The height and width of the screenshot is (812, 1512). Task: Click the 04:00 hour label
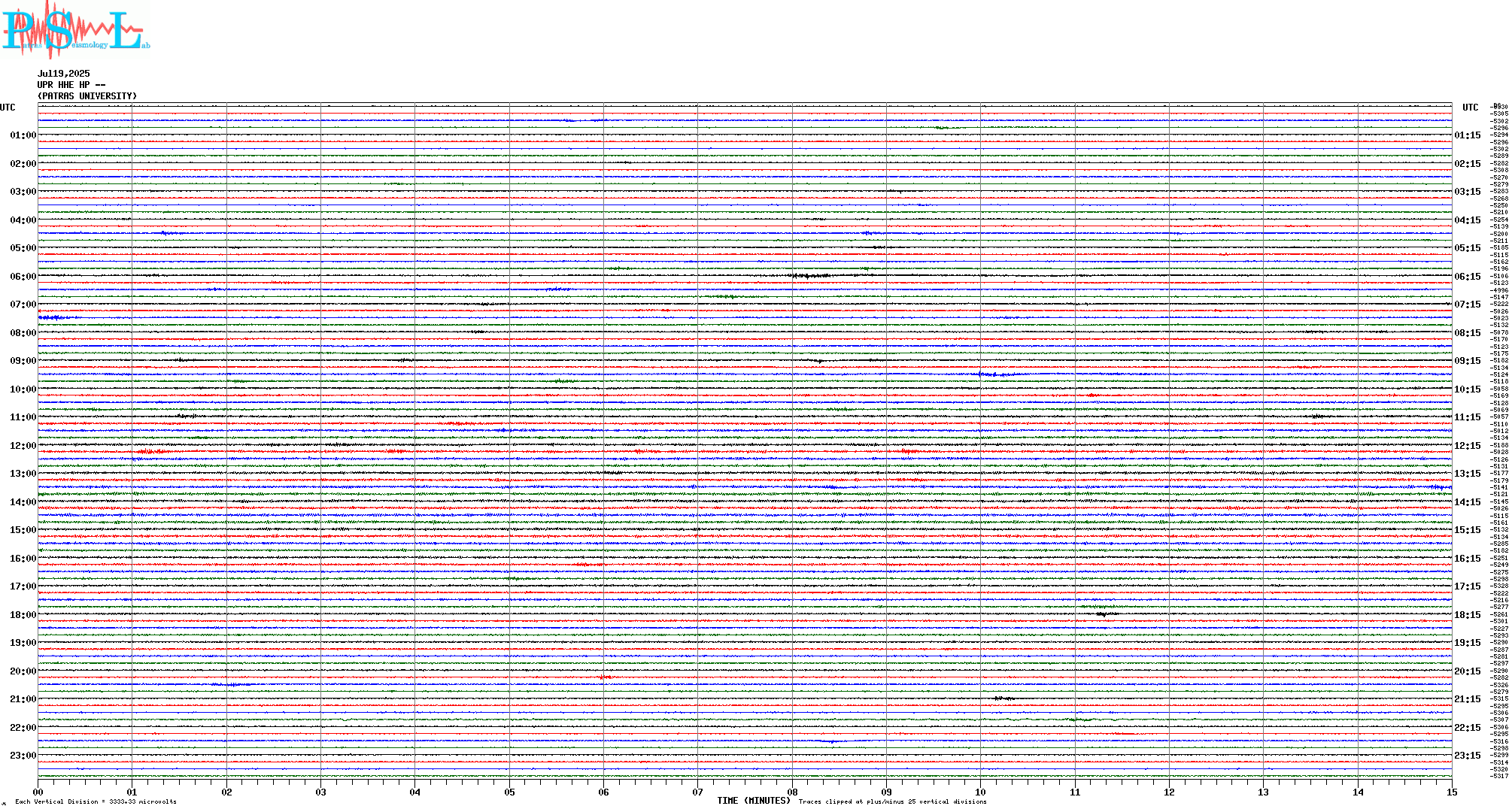pyautogui.click(x=23, y=220)
